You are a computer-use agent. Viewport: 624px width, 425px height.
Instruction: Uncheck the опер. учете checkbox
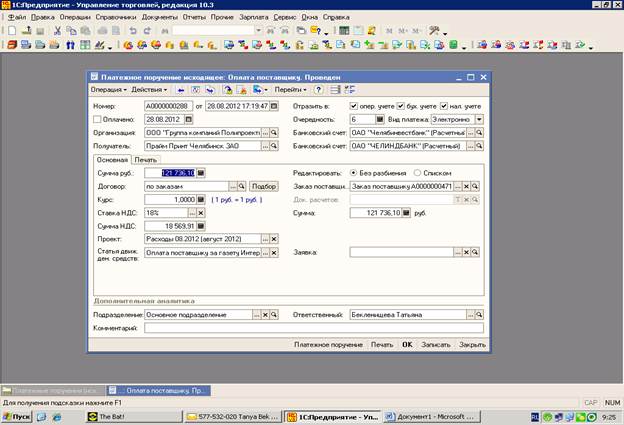point(354,105)
